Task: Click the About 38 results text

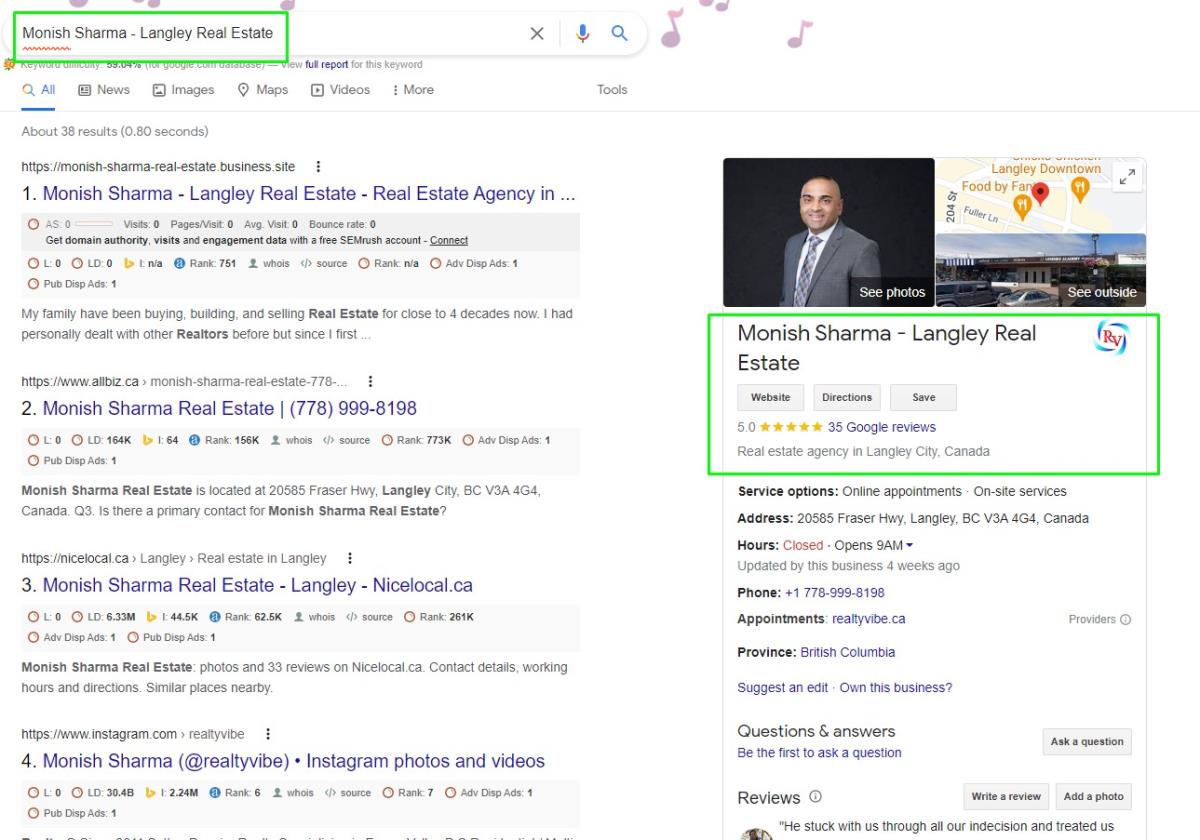Action: pyautogui.click(x=115, y=132)
